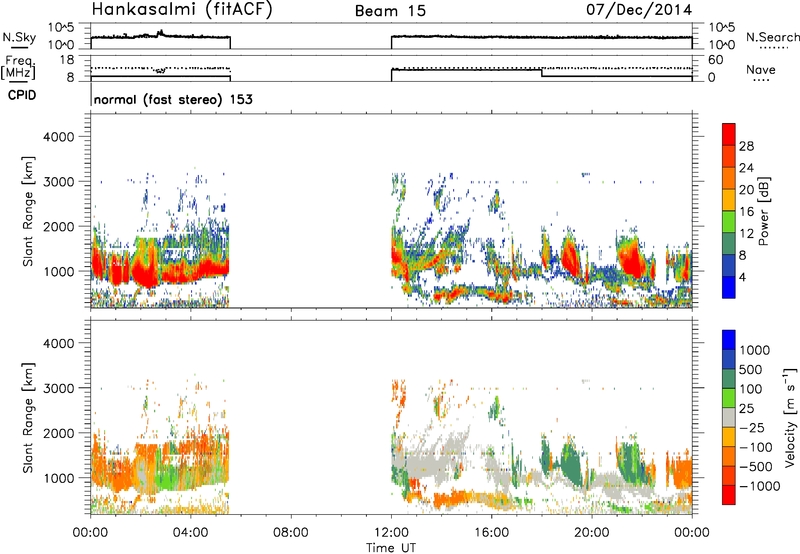Click the -500 tick on velocity colorbar
Image resolution: width=800 pixels, height=554 pixels.
756,466
